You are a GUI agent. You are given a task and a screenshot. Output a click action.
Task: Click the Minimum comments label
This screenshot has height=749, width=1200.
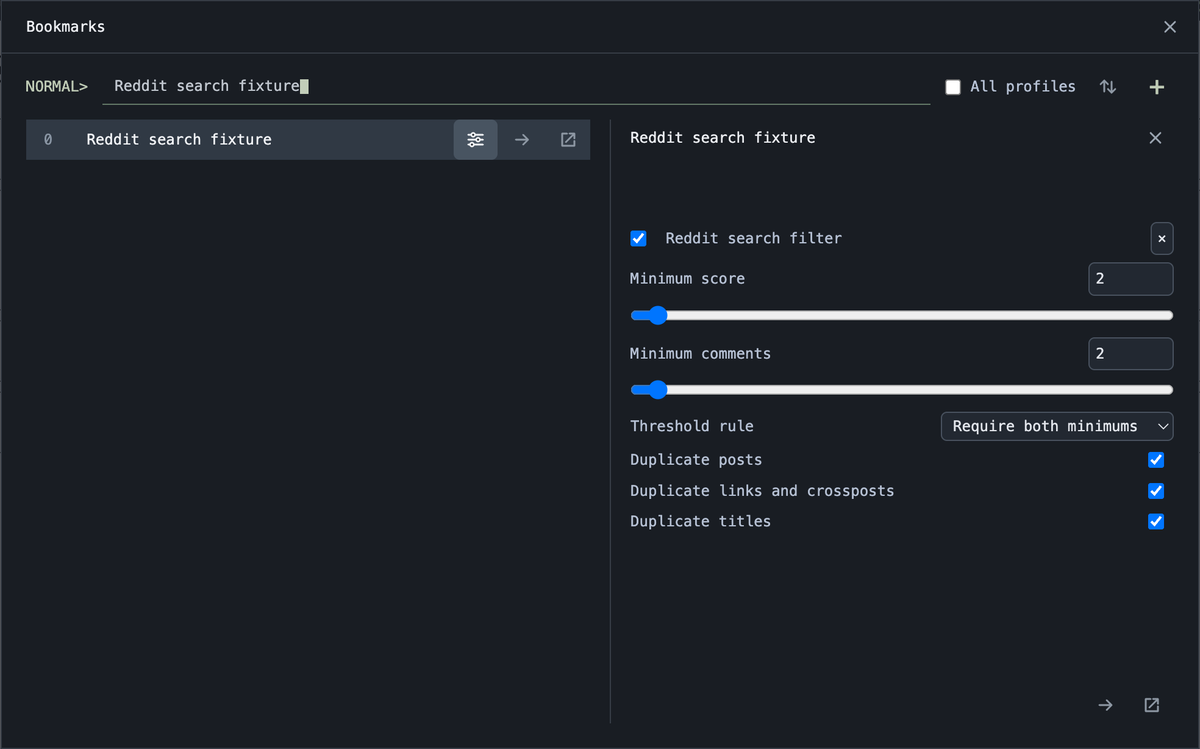(x=700, y=354)
